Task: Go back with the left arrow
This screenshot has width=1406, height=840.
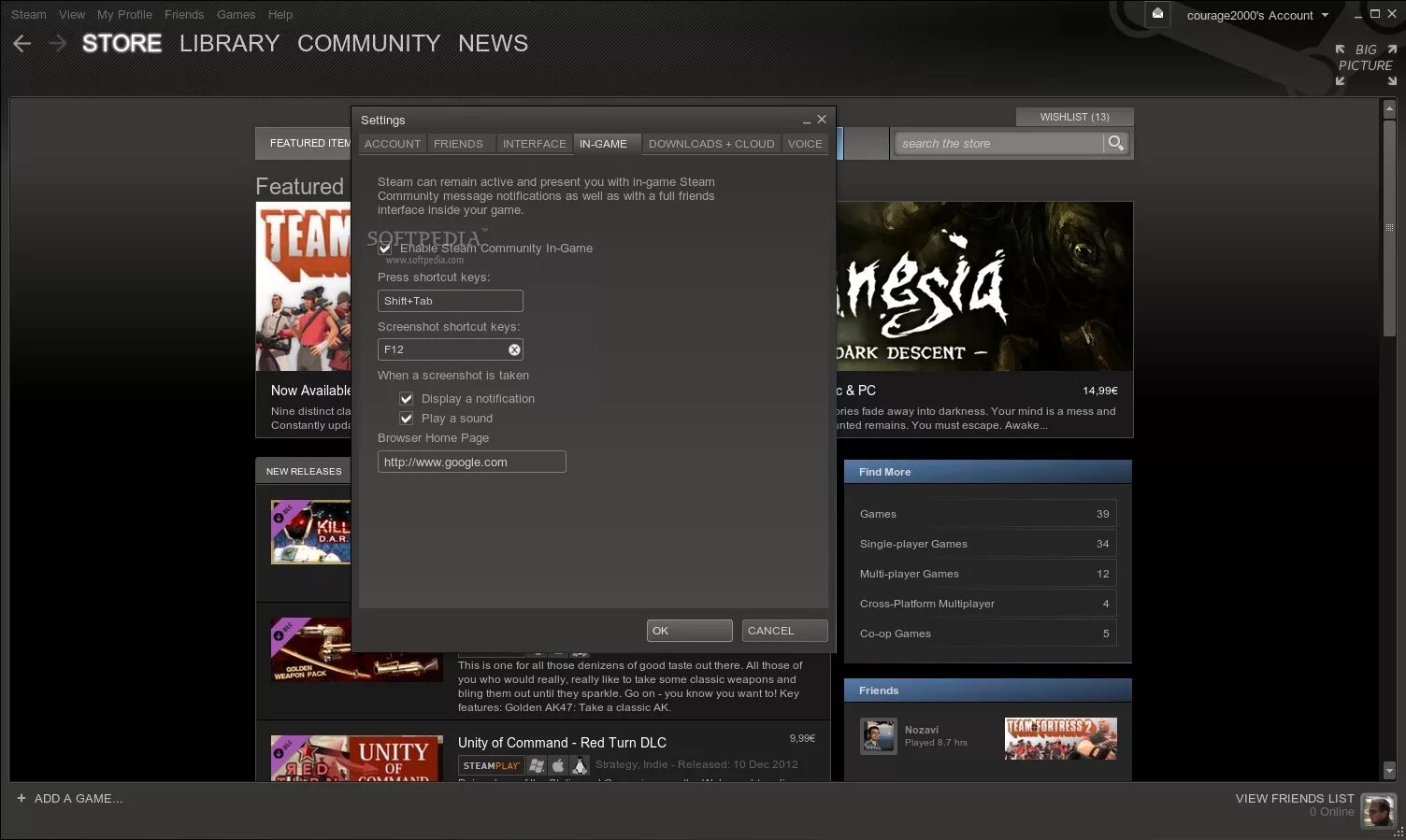Action: click(x=22, y=44)
